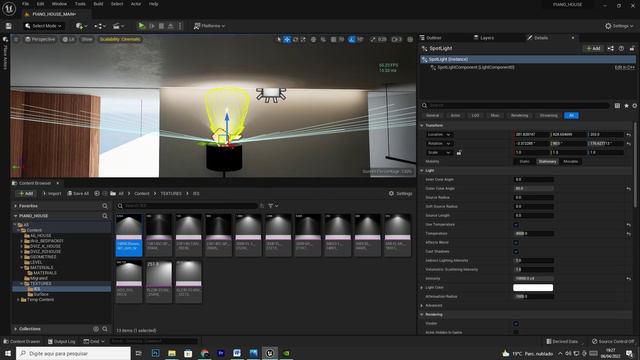The width and height of the screenshot is (640, 360).
Task: Set Mobility to Stationary
Action: click(547, 161)
